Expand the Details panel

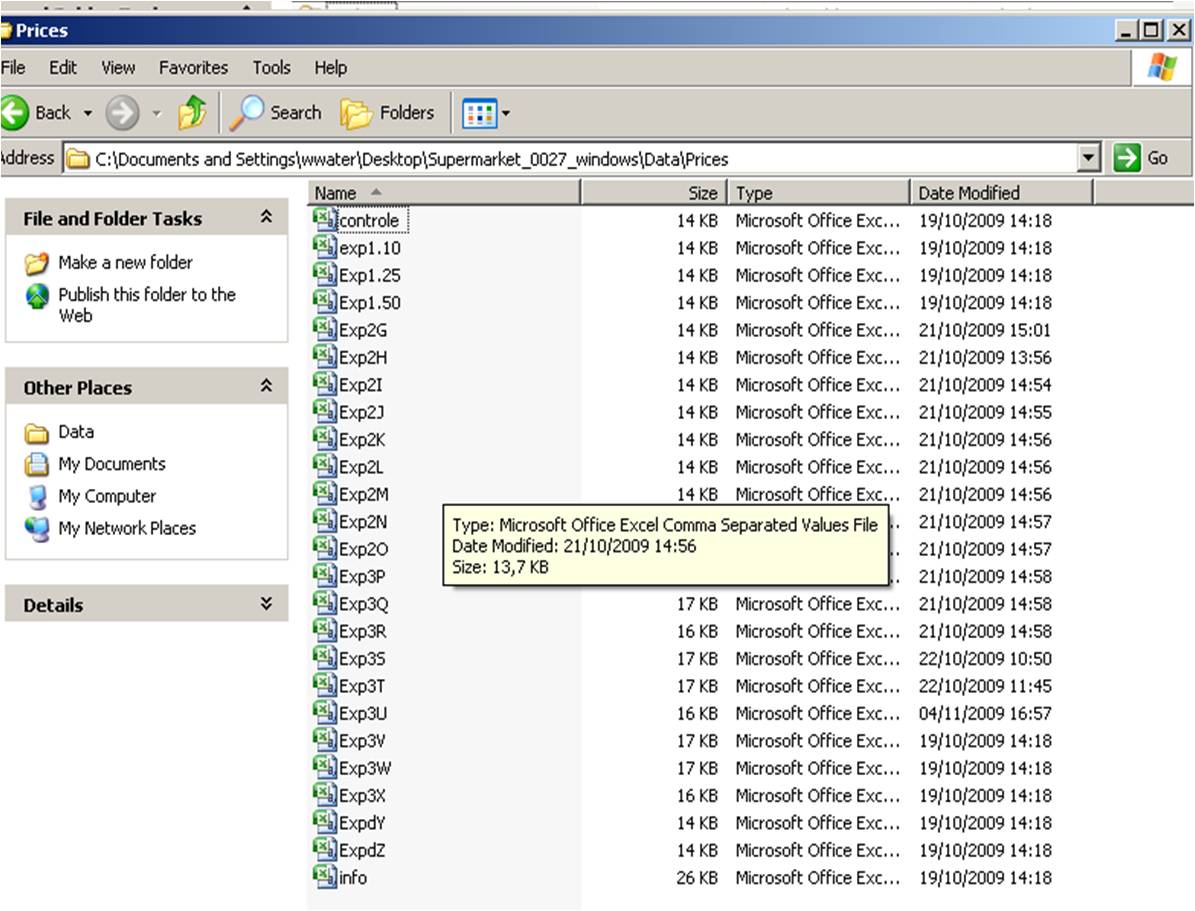pos(266,604)
